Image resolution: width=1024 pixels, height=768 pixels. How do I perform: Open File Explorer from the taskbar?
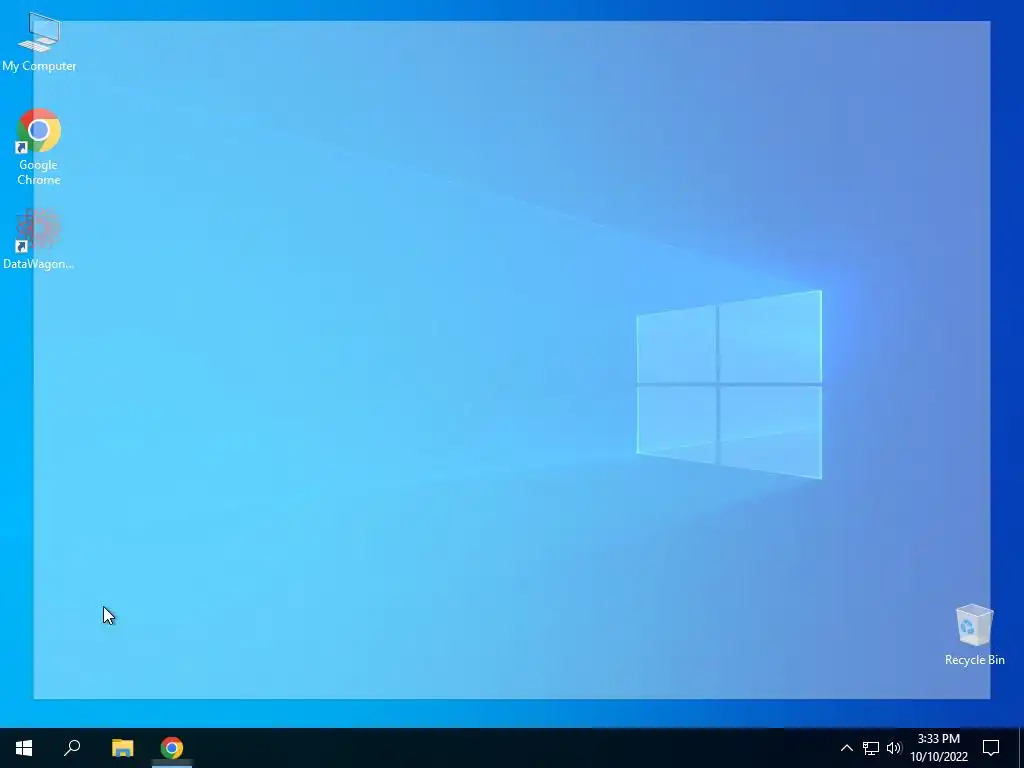click(x=122, y=748)
